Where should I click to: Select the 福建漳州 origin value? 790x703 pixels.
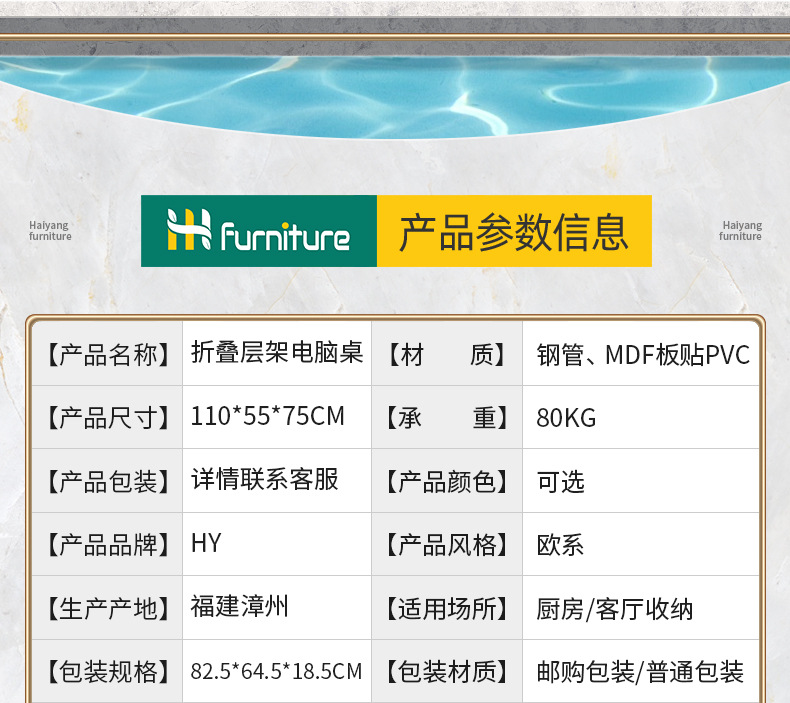pos(239,606)
